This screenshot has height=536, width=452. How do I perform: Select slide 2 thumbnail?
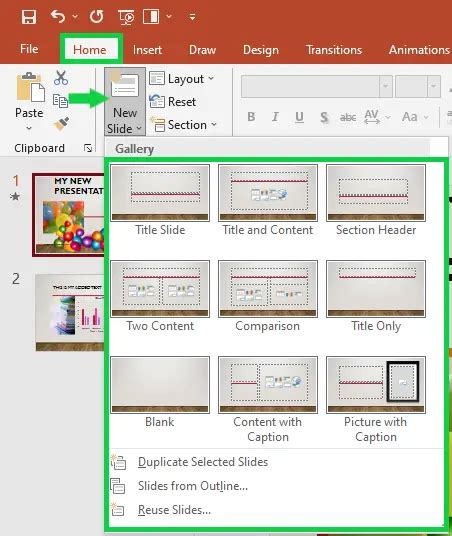click(70, 312)
